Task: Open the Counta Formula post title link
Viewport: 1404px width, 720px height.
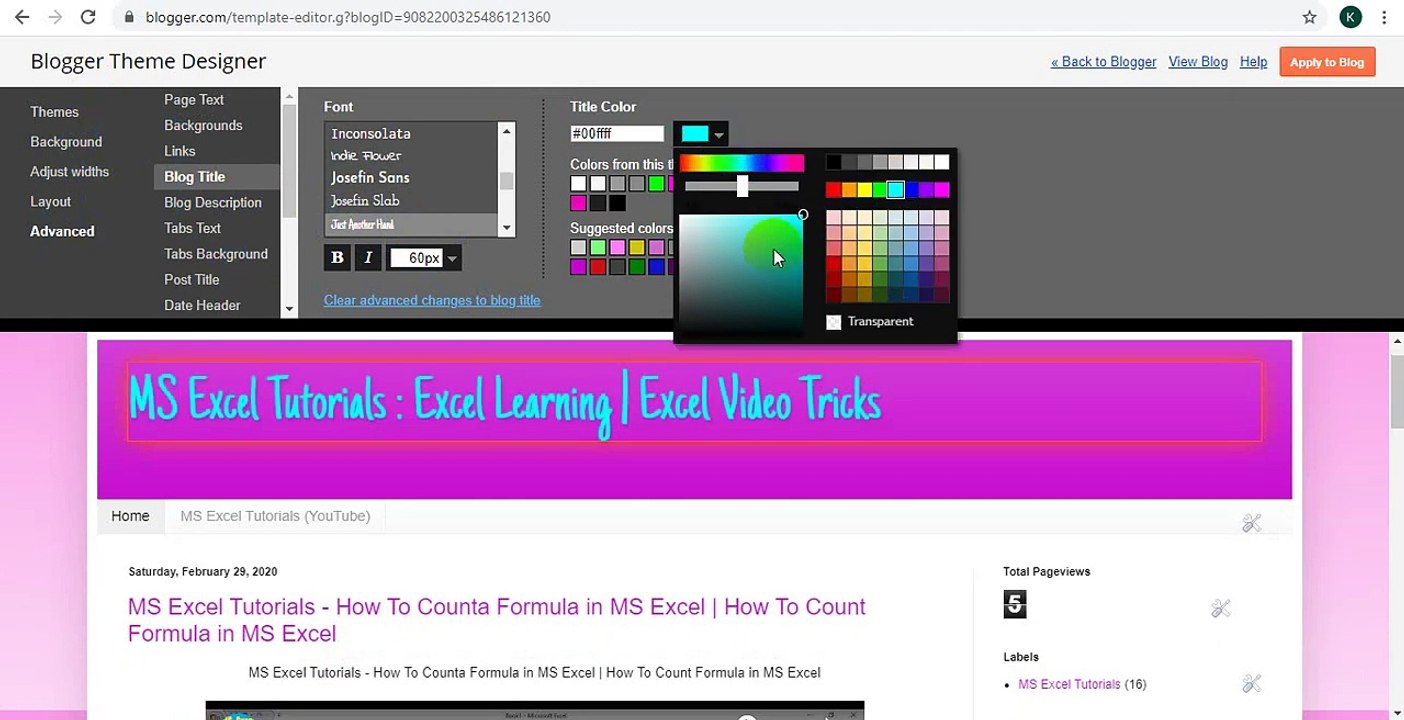Action: click(497, 620)
